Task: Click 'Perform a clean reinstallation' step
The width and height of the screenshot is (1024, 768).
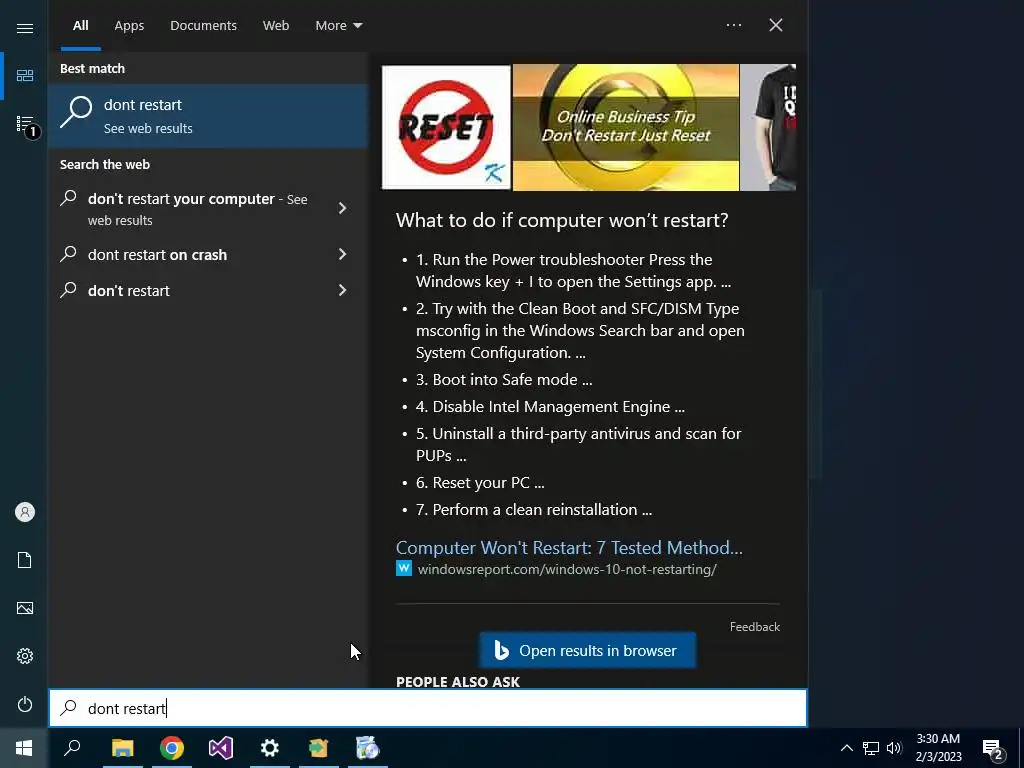Action: pos(534,509)
